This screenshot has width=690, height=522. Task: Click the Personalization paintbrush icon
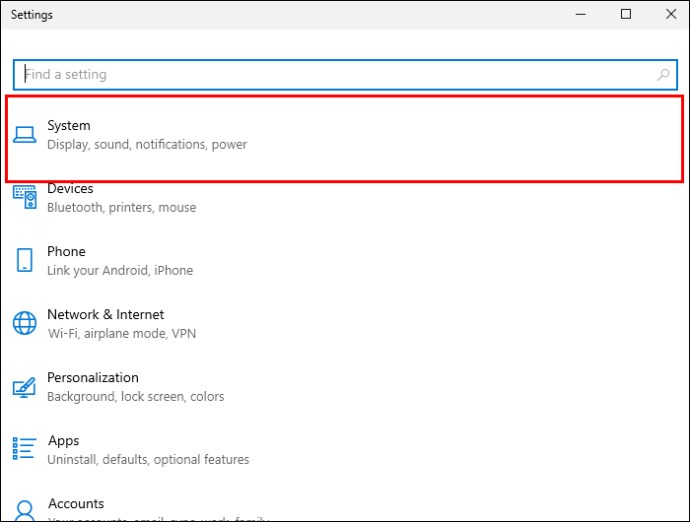click(x=25, y=387)
